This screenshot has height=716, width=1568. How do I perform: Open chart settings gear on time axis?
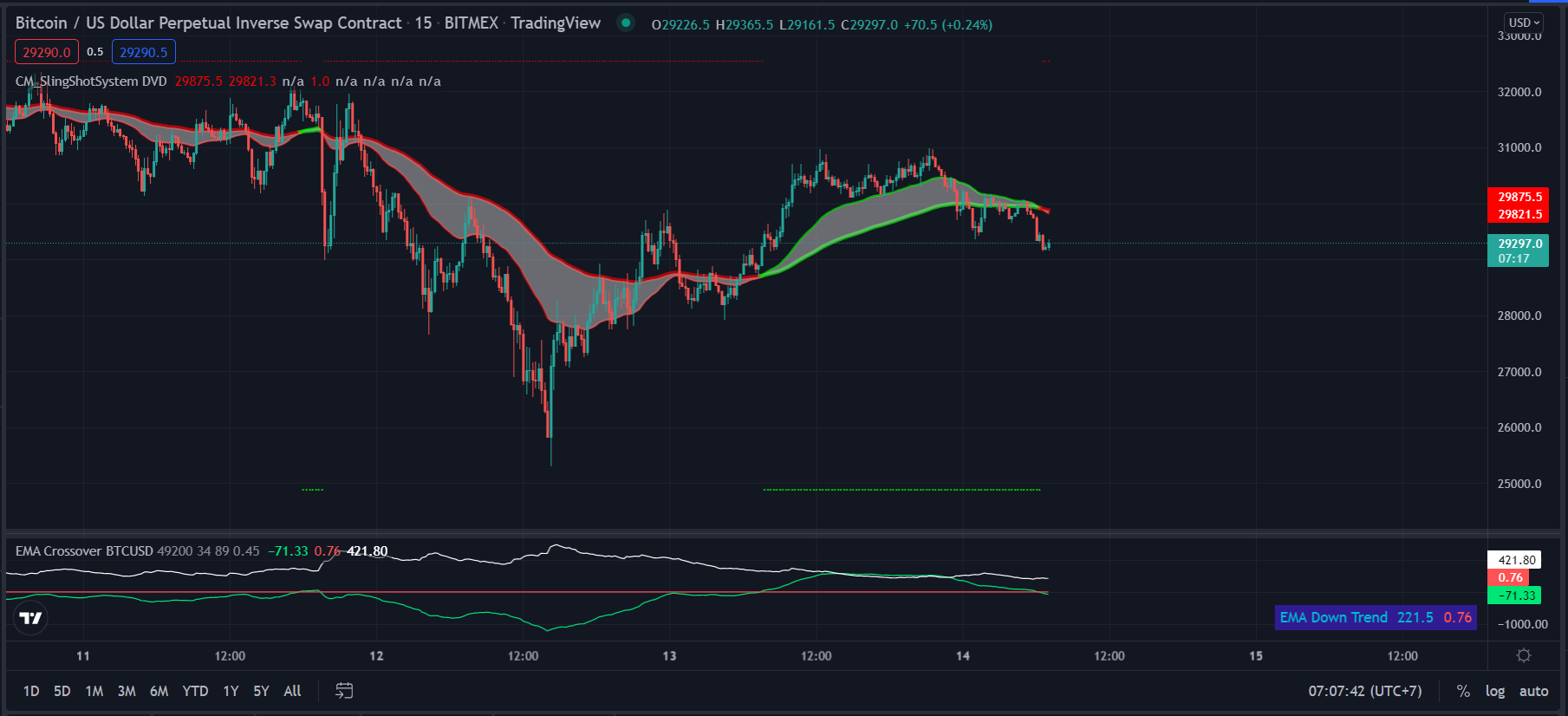[1524, 655]
